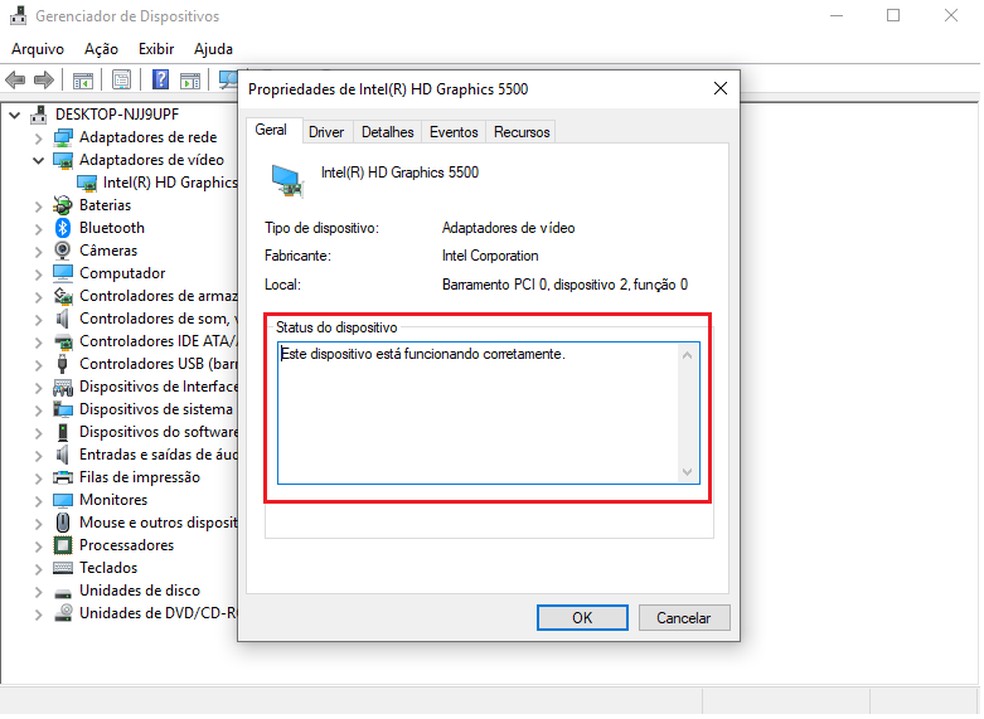Click the Cancelar button
Screen dimensions: 984x719
[684, 618]
